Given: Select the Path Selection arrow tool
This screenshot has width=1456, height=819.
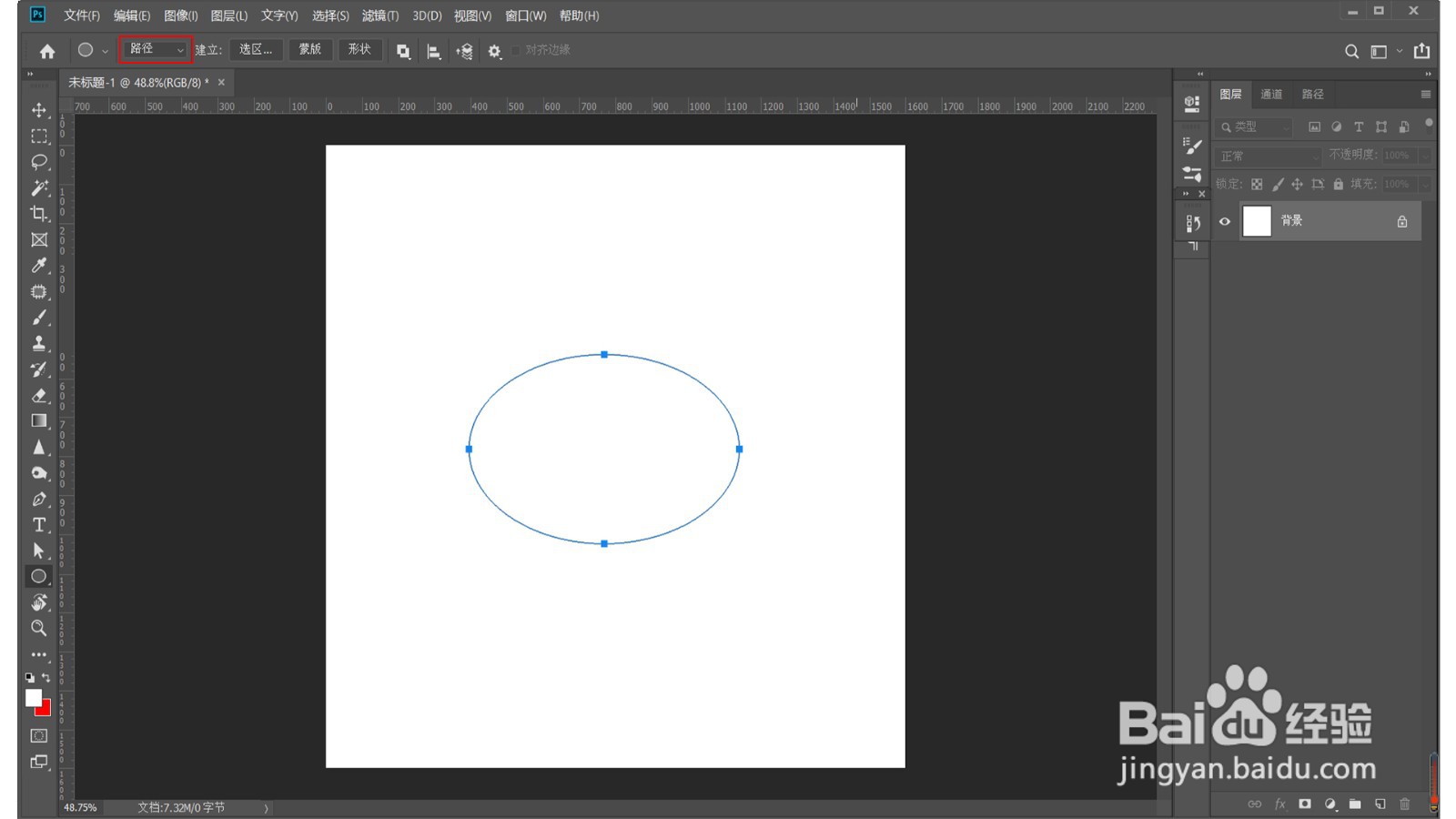Looking at the screenshot, I should (39, 551).
